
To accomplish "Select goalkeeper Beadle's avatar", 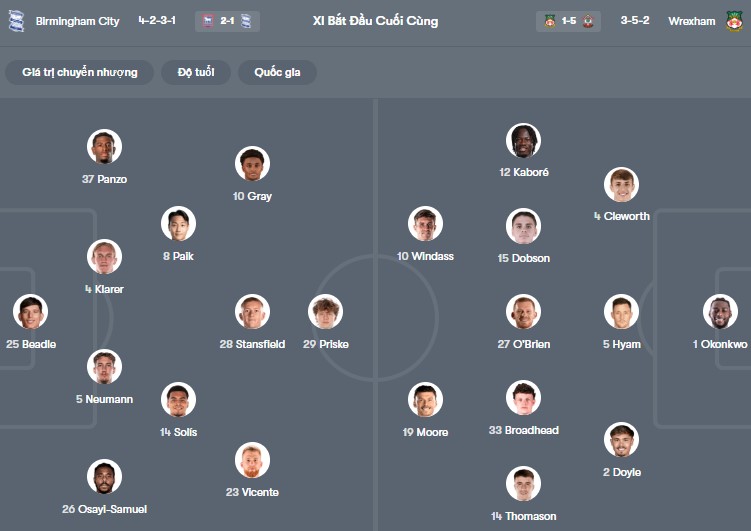I will point(31,312).
